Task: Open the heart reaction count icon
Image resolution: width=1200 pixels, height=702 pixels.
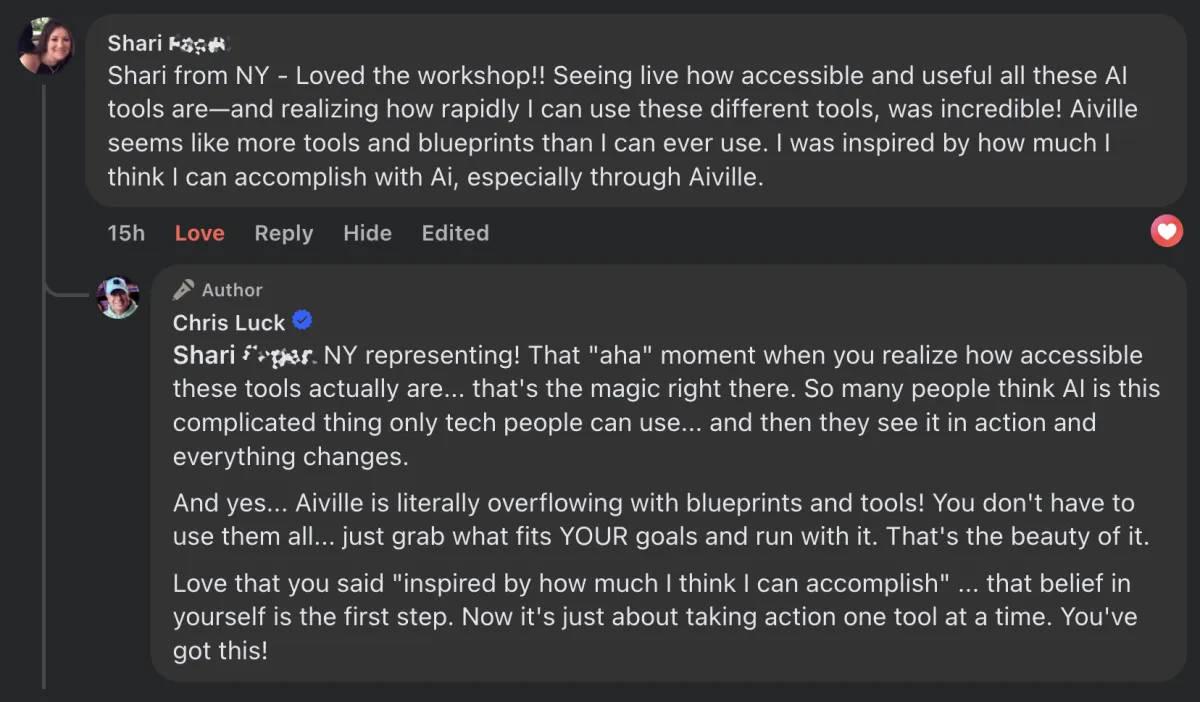Action: 1166,232
